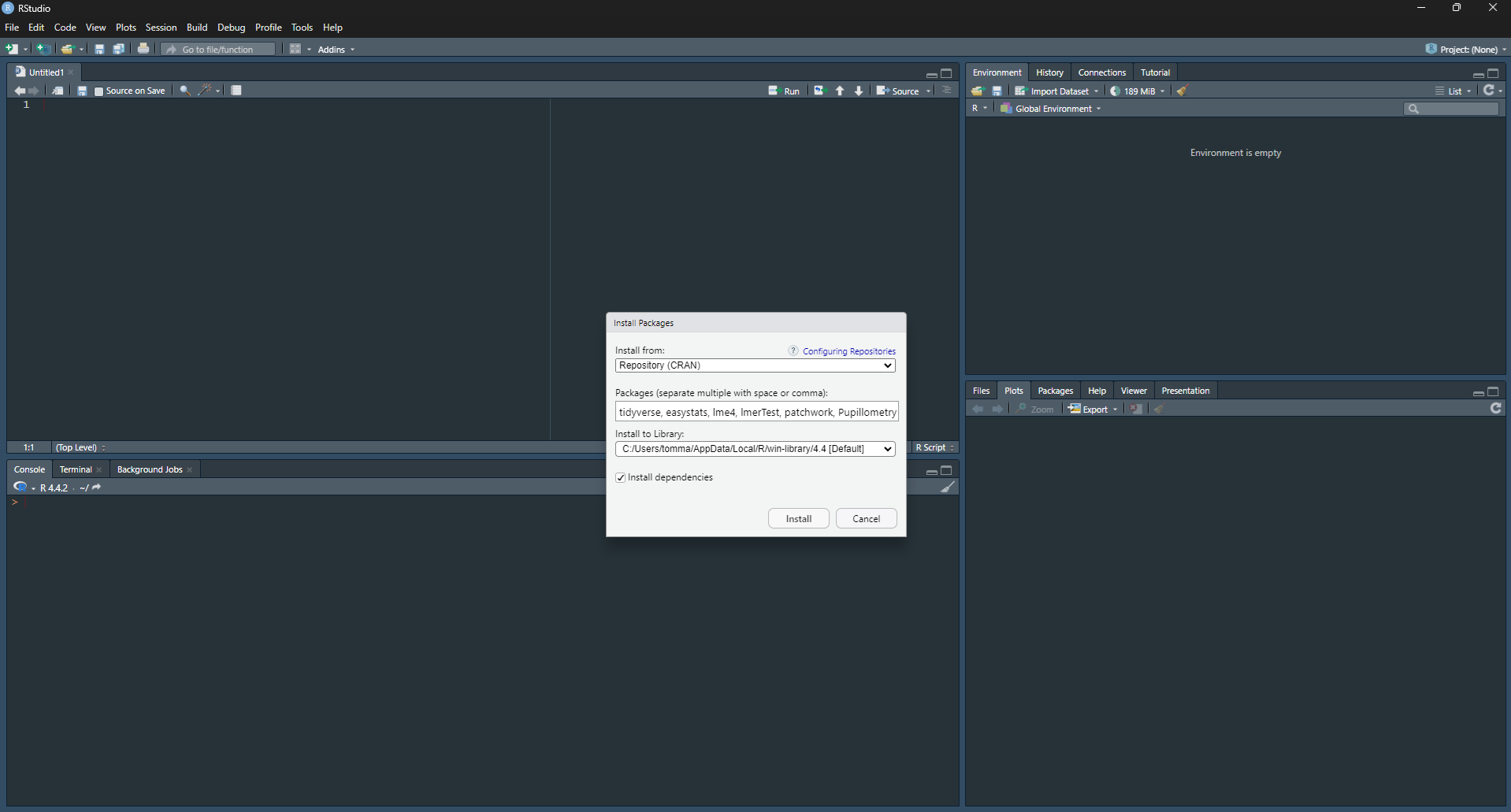Open the Tools menu
The width and height of the screenshot is (1511, 812).
(x=302, y=28)
